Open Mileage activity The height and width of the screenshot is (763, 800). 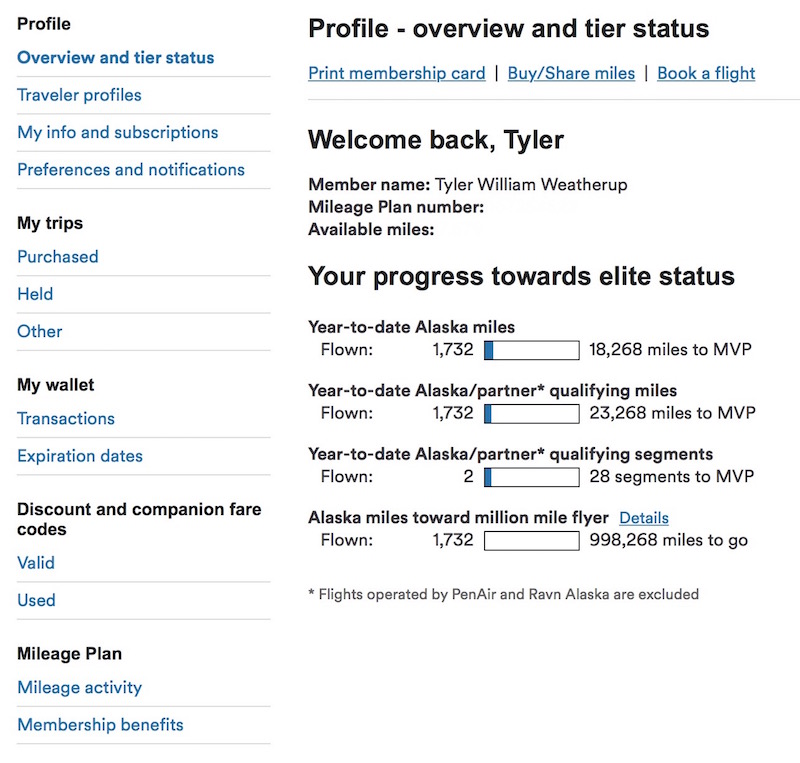pos(80,687)
